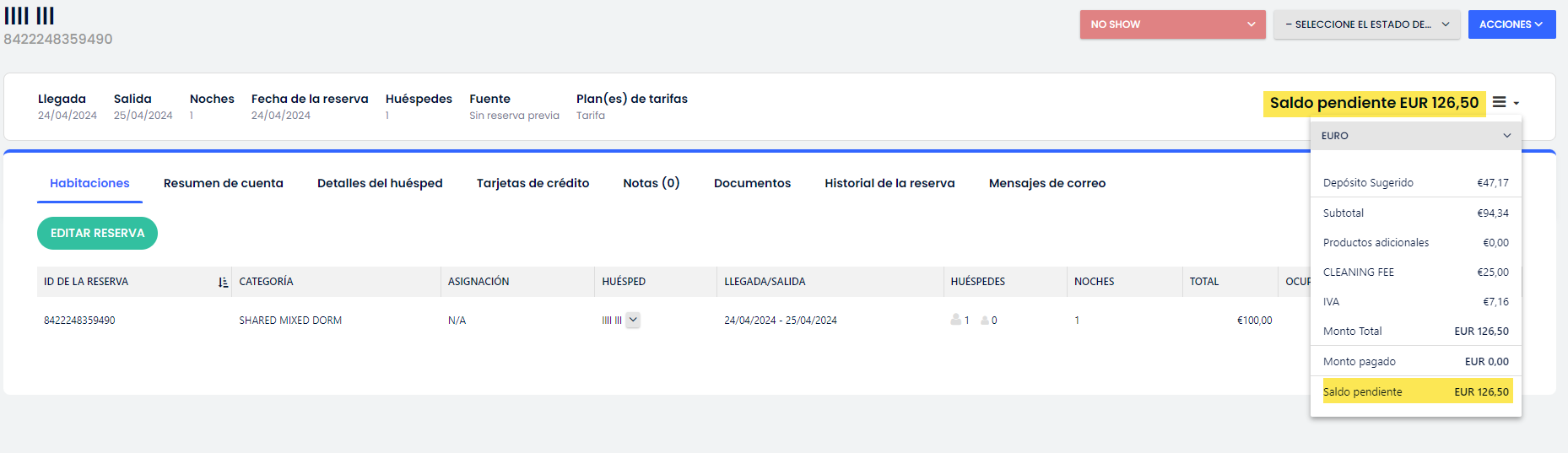
Task: Open the ACCIONES menu button
Action: (1511, 24)
